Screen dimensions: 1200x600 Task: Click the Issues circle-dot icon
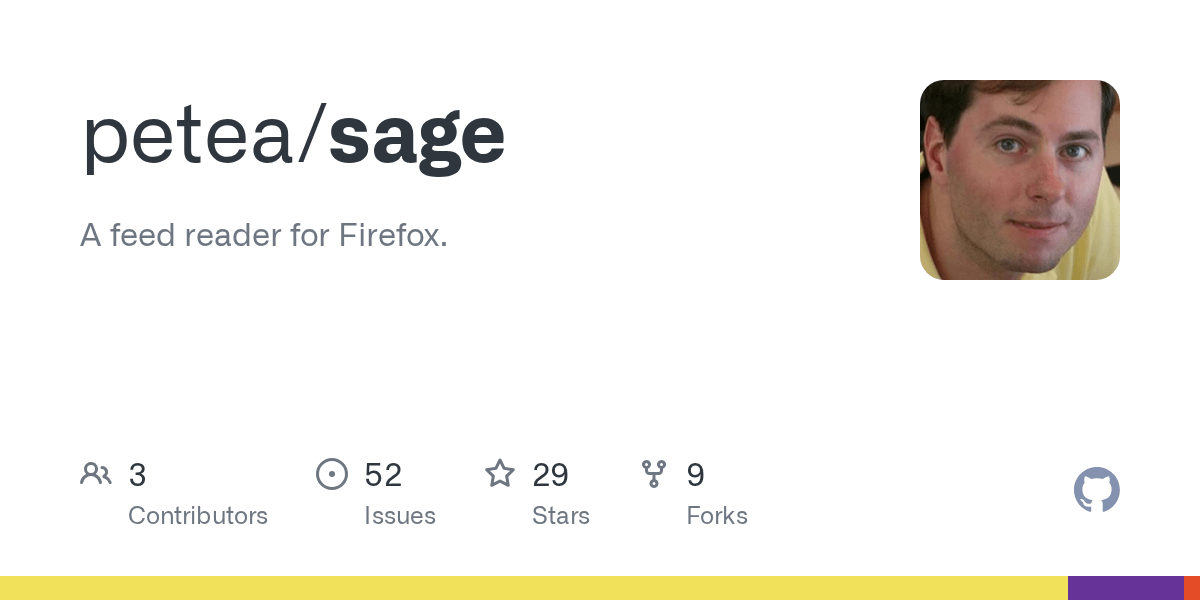click(332, 473)
